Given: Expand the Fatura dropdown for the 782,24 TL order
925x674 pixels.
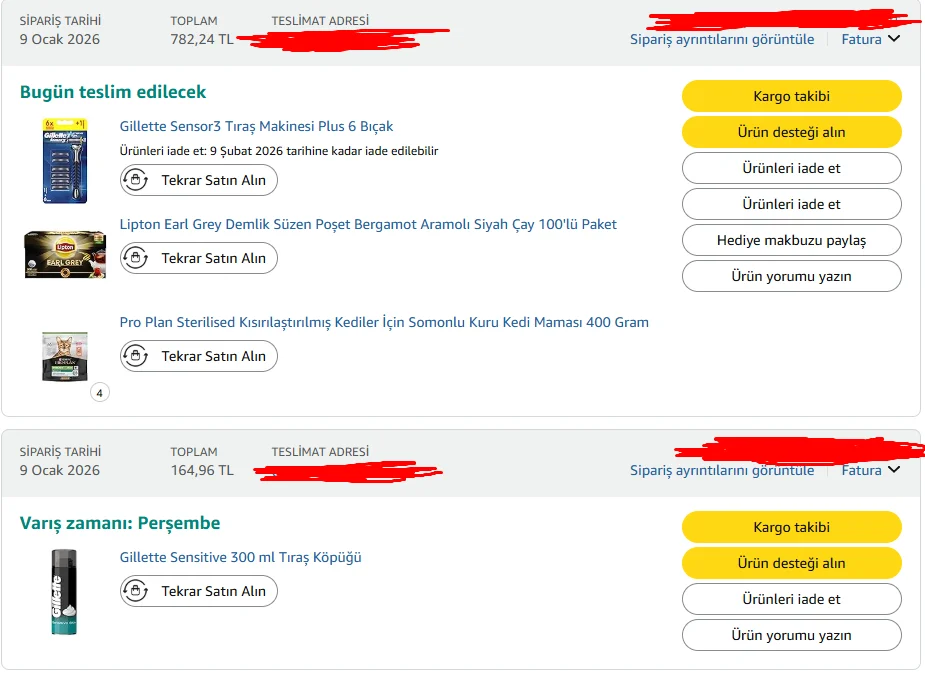Looking at the screenshot, I should pyautogui.click(x=871, y=40).
